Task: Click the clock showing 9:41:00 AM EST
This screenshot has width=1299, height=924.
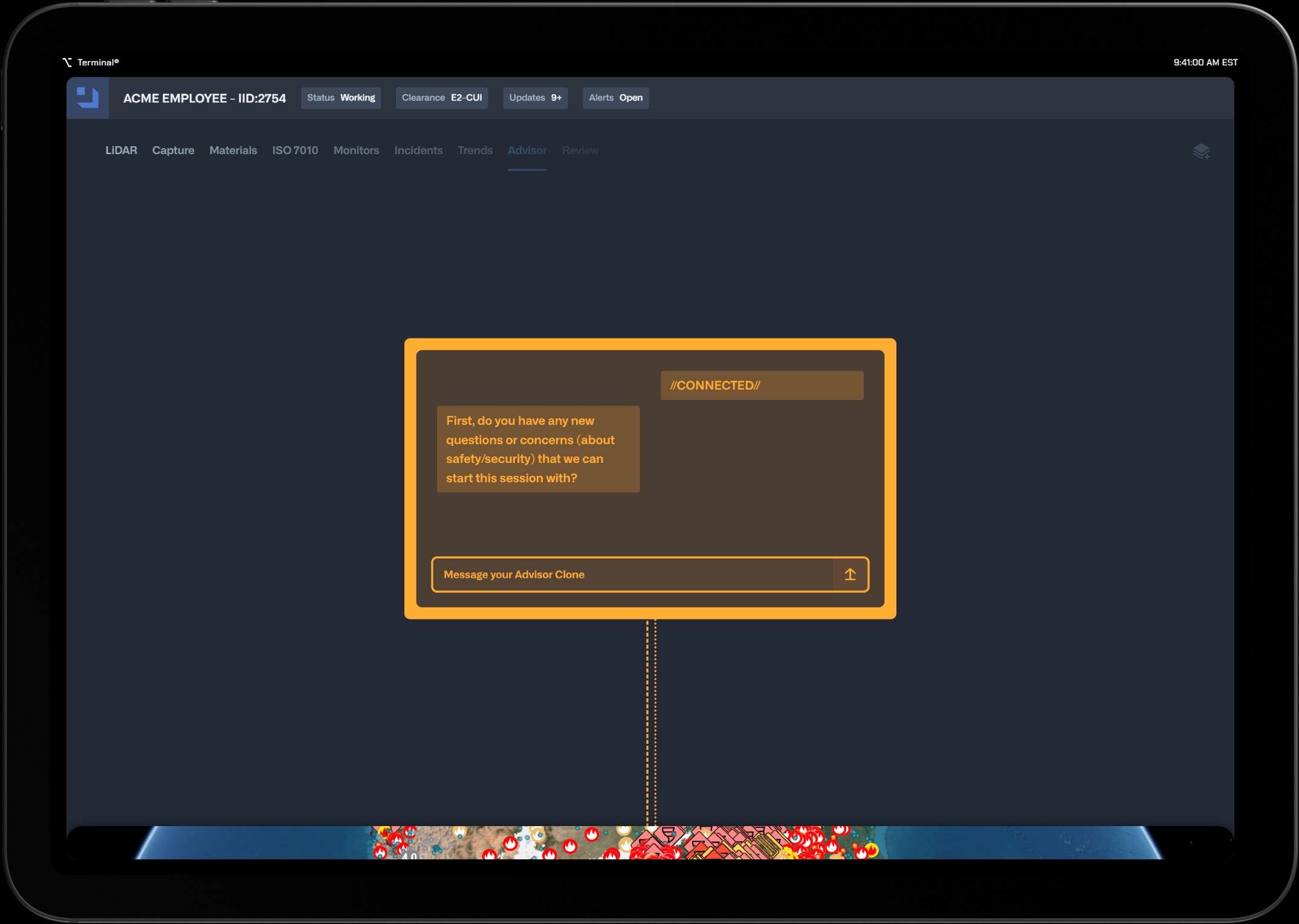Action: coord(1205,62)
